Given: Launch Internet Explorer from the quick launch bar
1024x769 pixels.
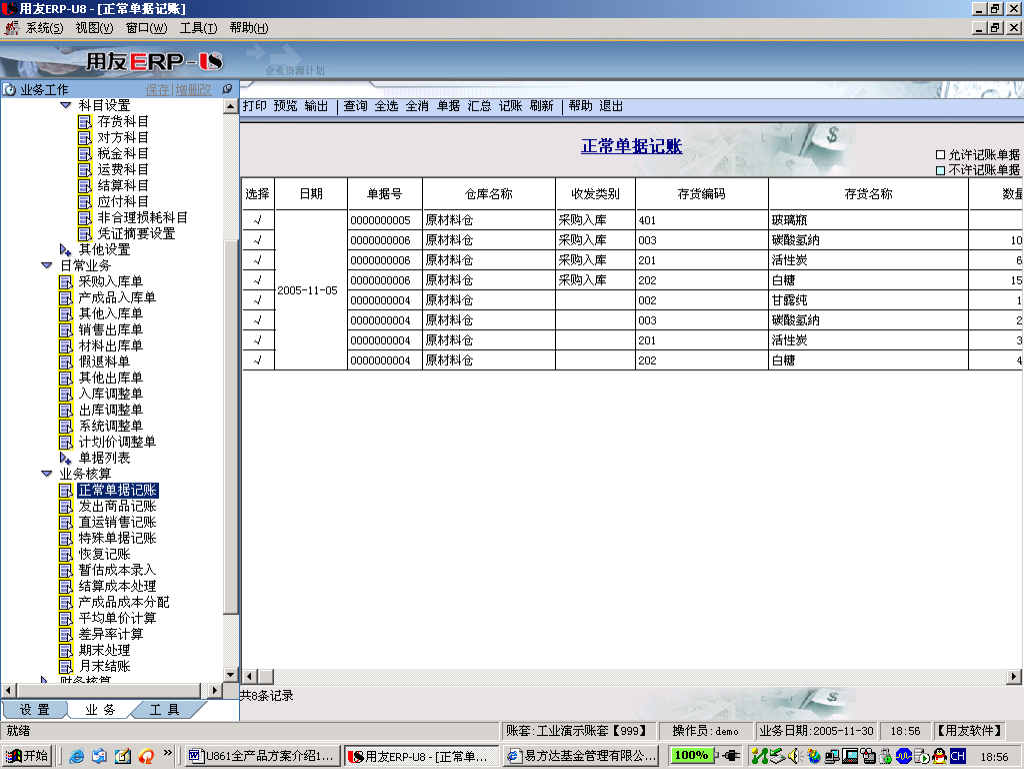Looking at the screenshot, I should [77, 755].
